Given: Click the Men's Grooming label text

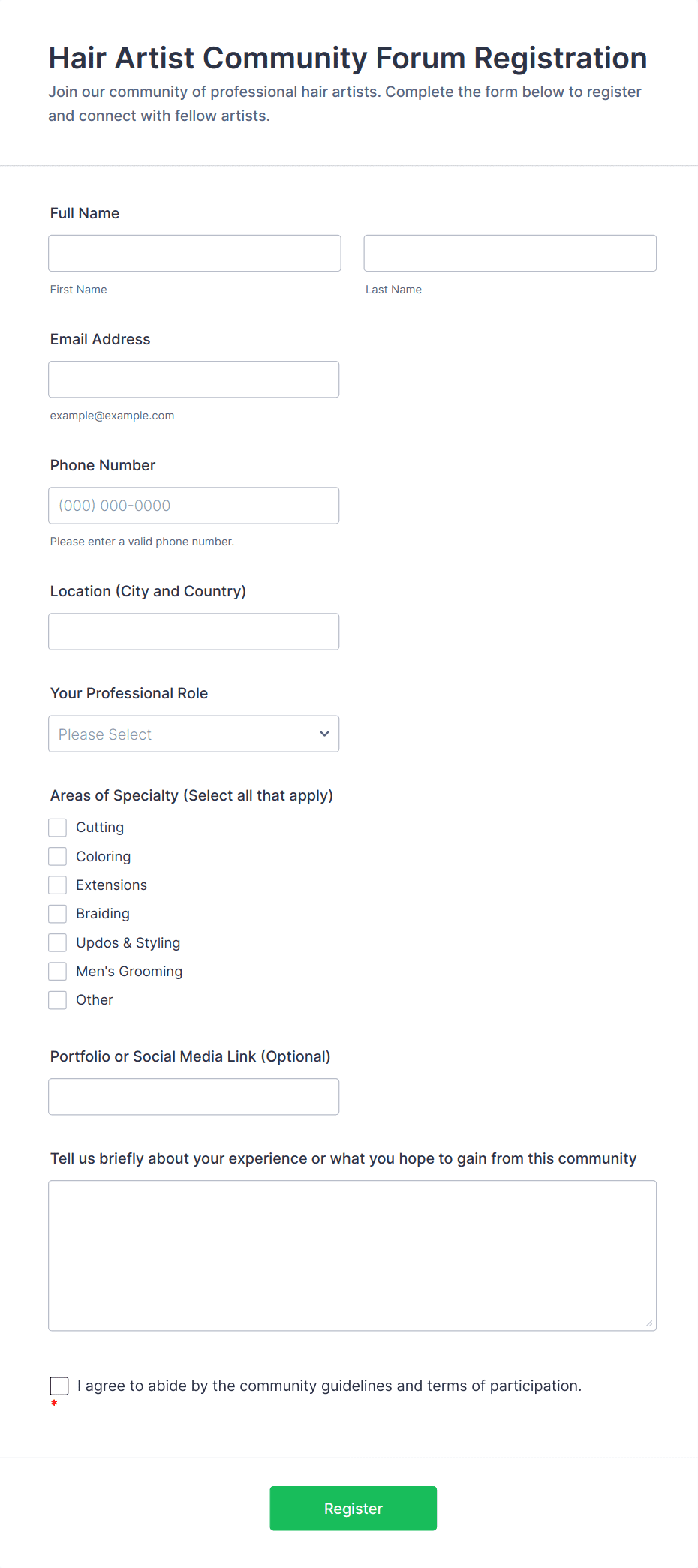Looking at the screenshot, I should click(x=129, y=972).
